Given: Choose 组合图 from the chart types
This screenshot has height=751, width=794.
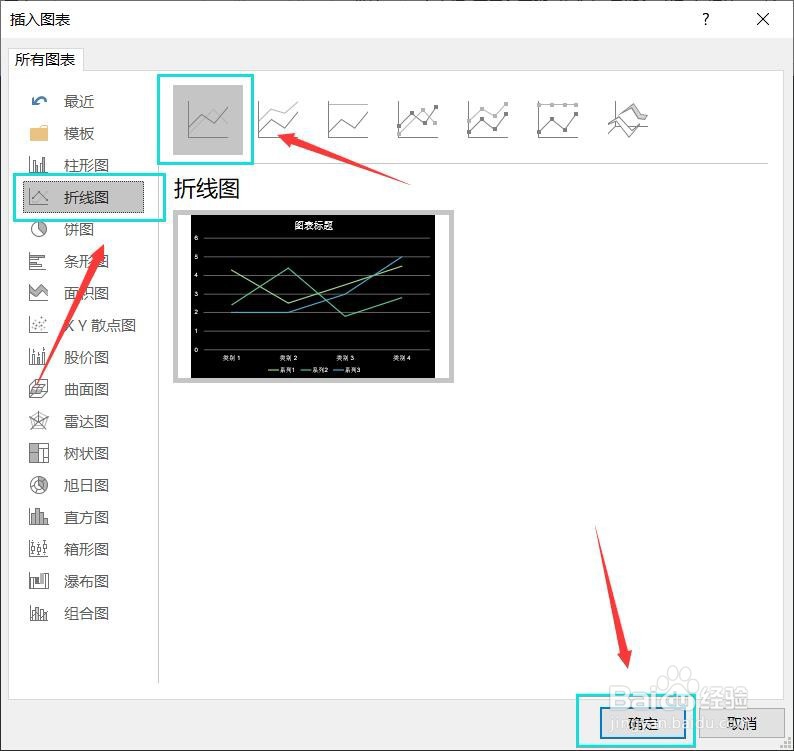Looking at the screenshot, I should [86, 613].
